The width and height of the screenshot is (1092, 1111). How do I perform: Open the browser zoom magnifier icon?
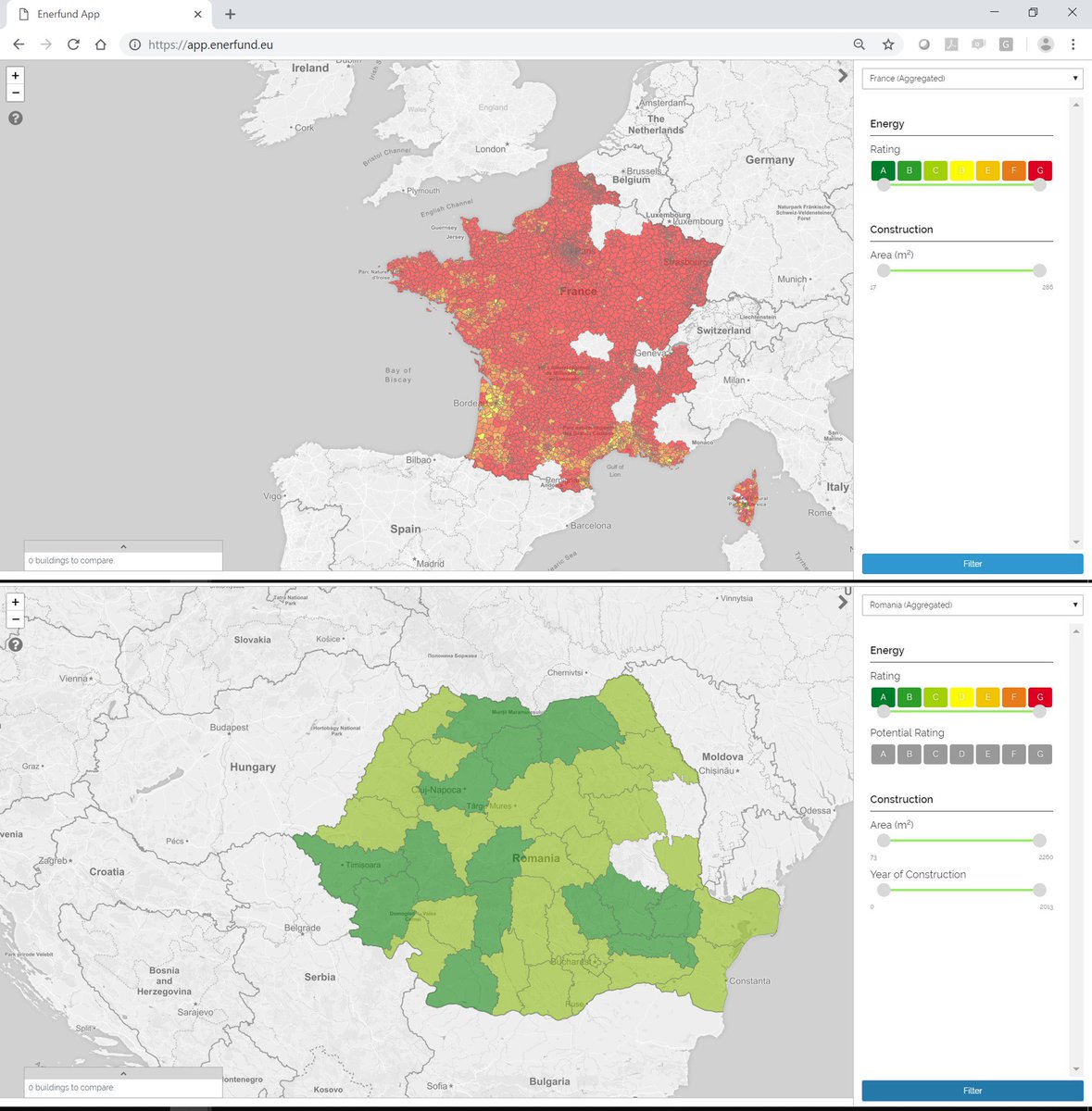point(860,44)
